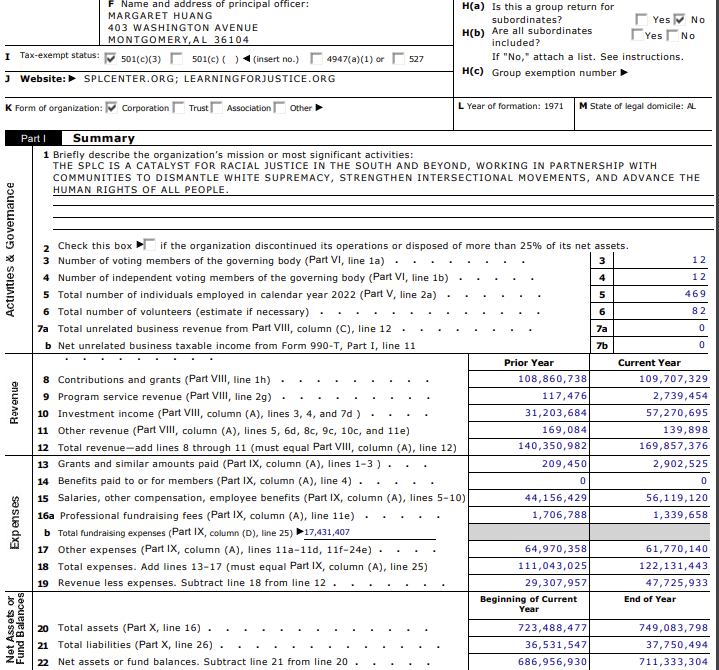Click the Current Year column header
719x670 pixels.
tap(649, 363)
